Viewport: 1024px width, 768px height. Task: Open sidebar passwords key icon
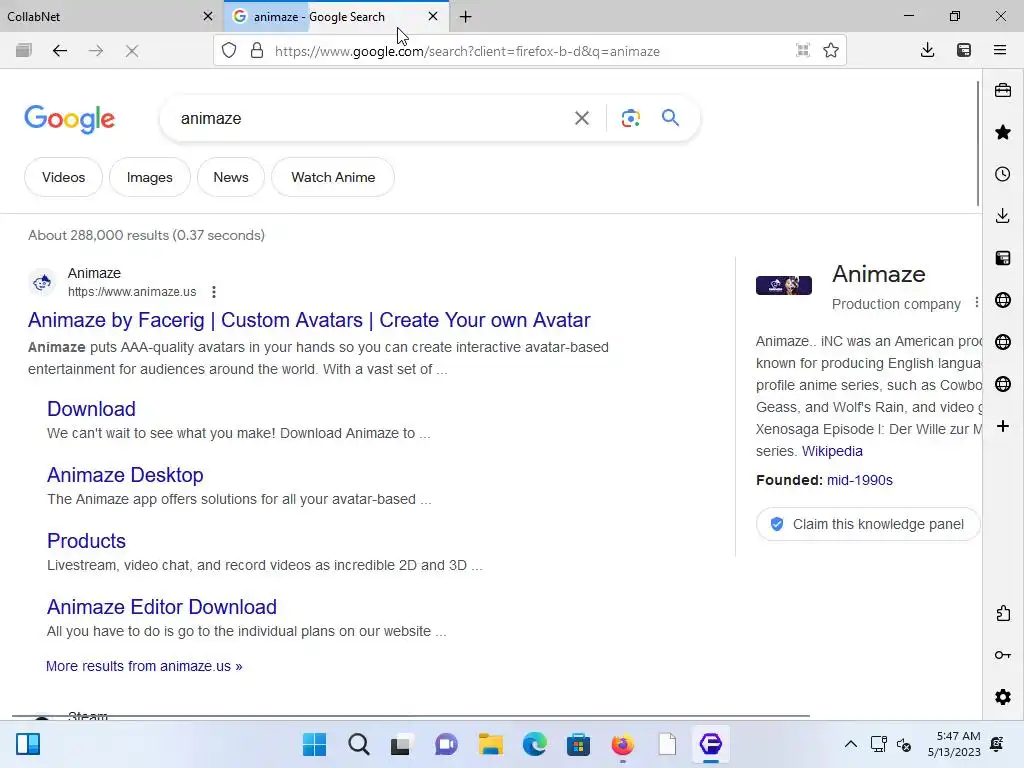tap(1003, 655)
